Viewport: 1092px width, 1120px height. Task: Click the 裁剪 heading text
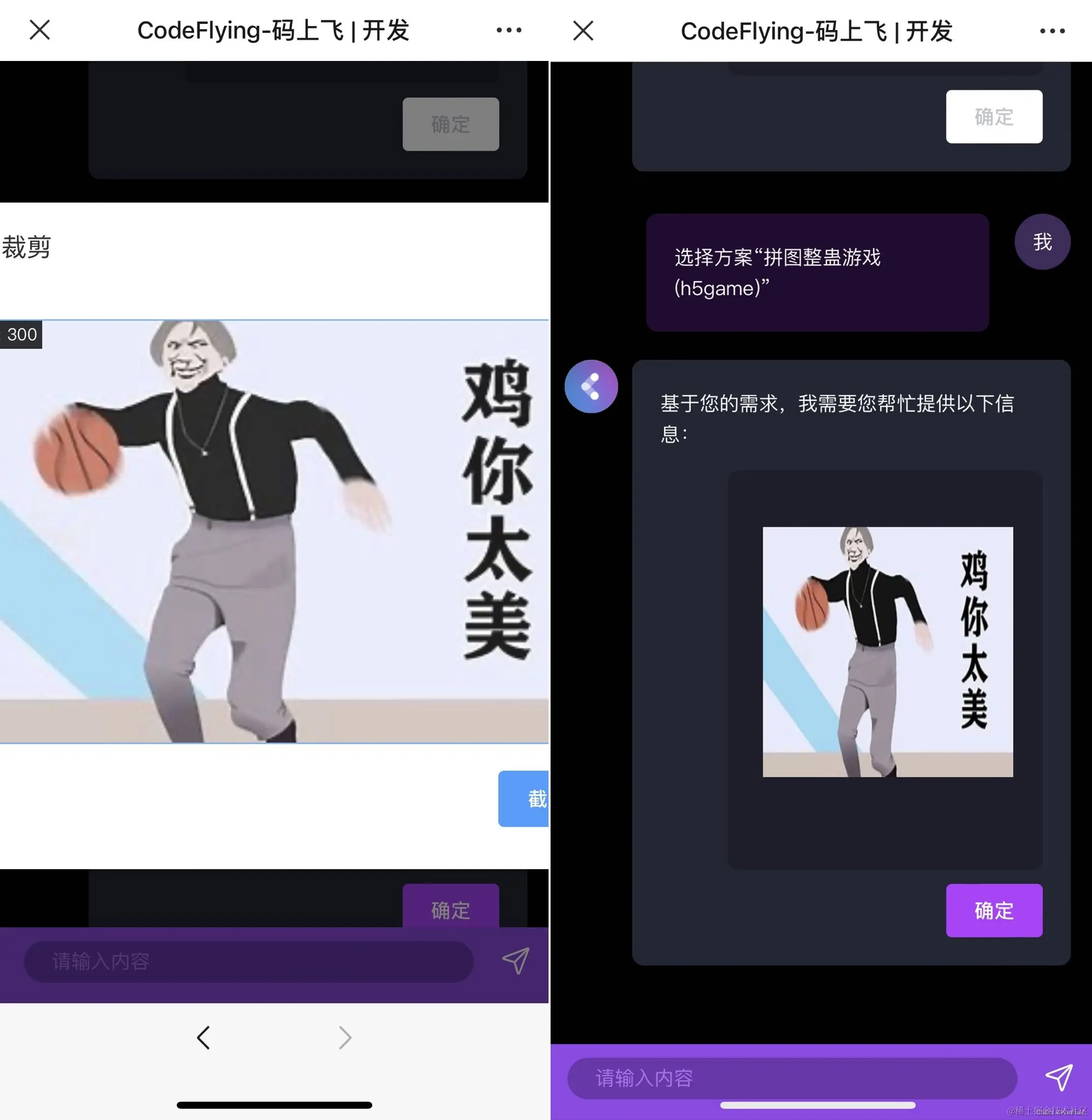(26, 247)
